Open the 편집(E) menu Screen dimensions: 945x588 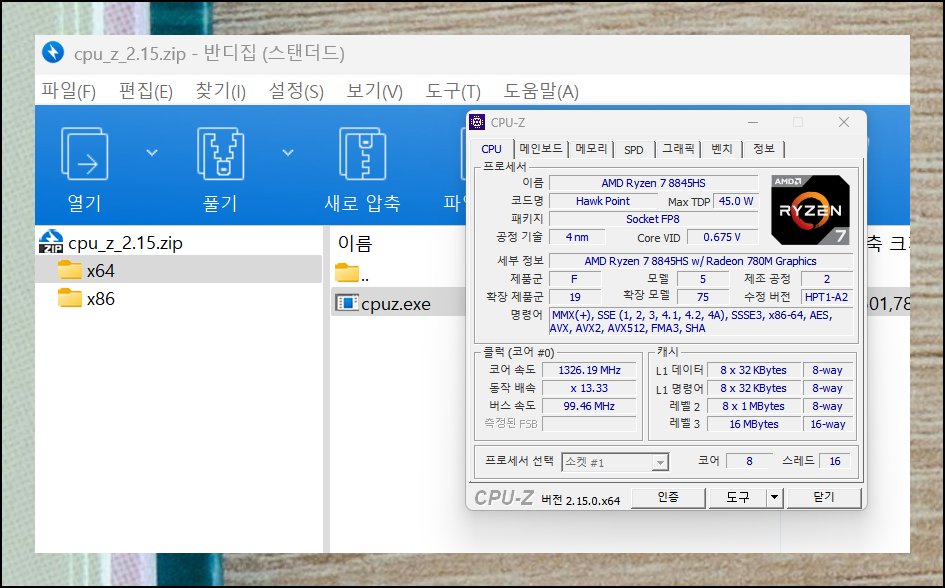[x=146, y=92]
